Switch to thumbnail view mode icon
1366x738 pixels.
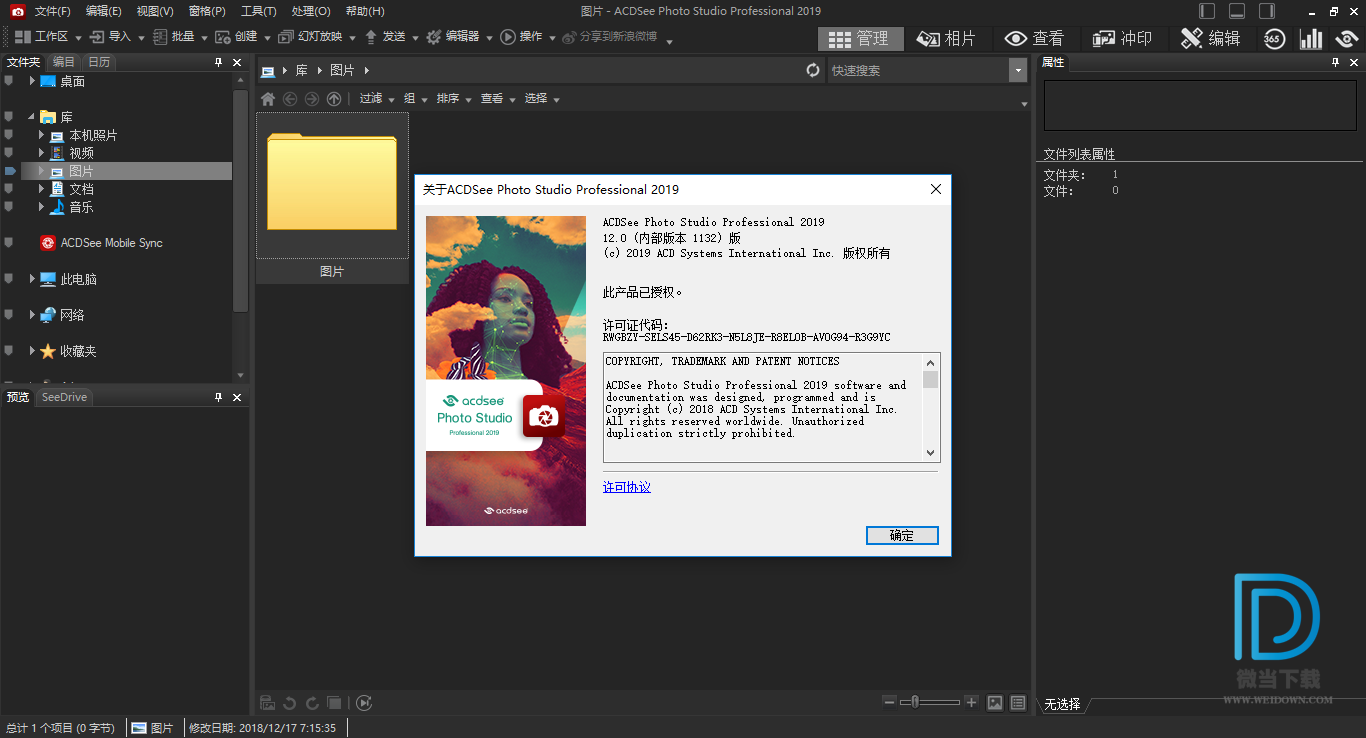point(995,703)
